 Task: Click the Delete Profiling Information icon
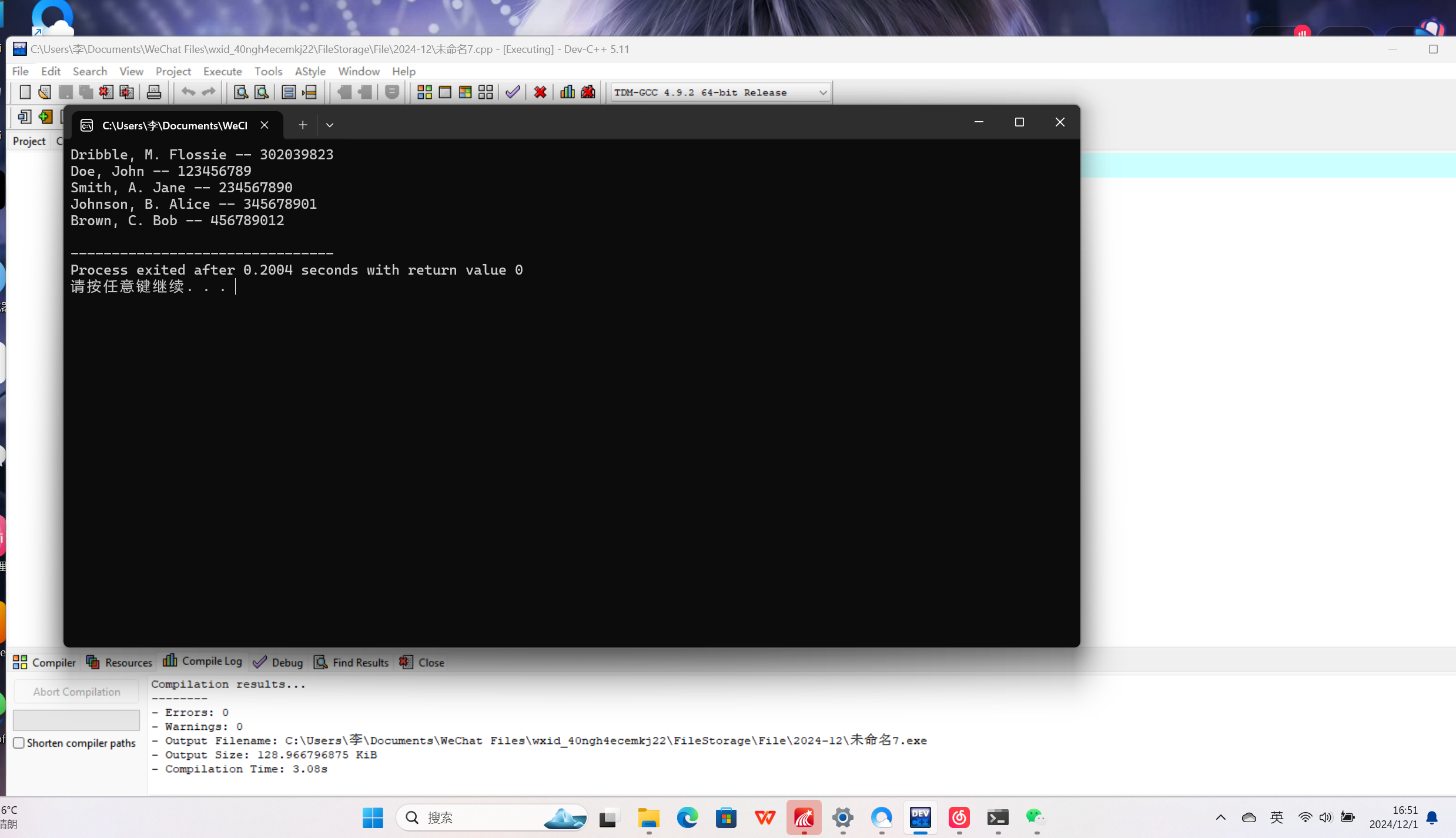588,92
